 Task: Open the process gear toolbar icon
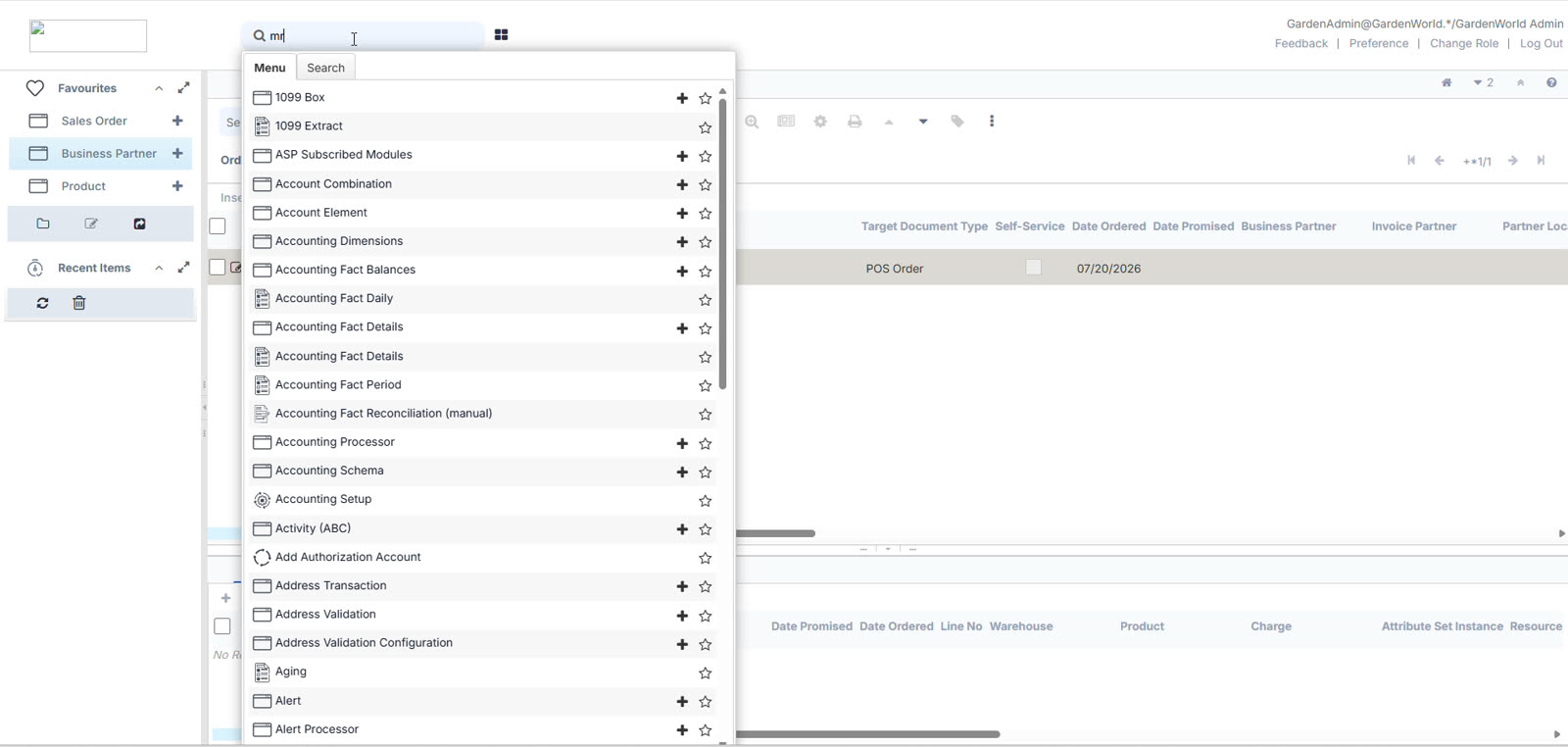820,122
